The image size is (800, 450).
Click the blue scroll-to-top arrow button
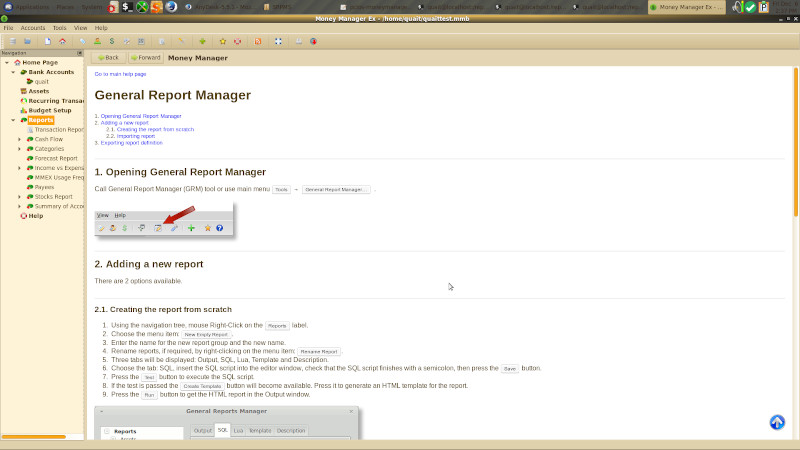(777, 422)
